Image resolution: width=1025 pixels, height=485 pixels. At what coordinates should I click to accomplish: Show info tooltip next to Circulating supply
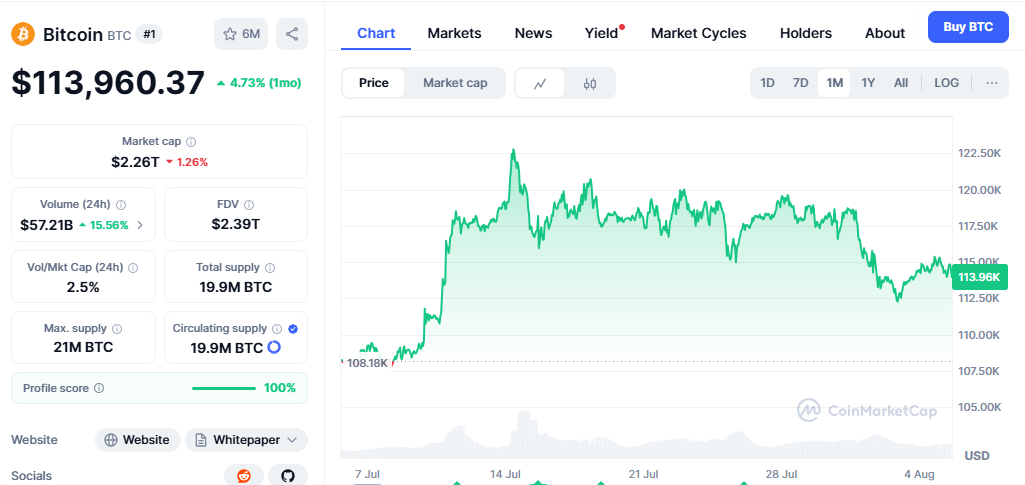point(277,328)
